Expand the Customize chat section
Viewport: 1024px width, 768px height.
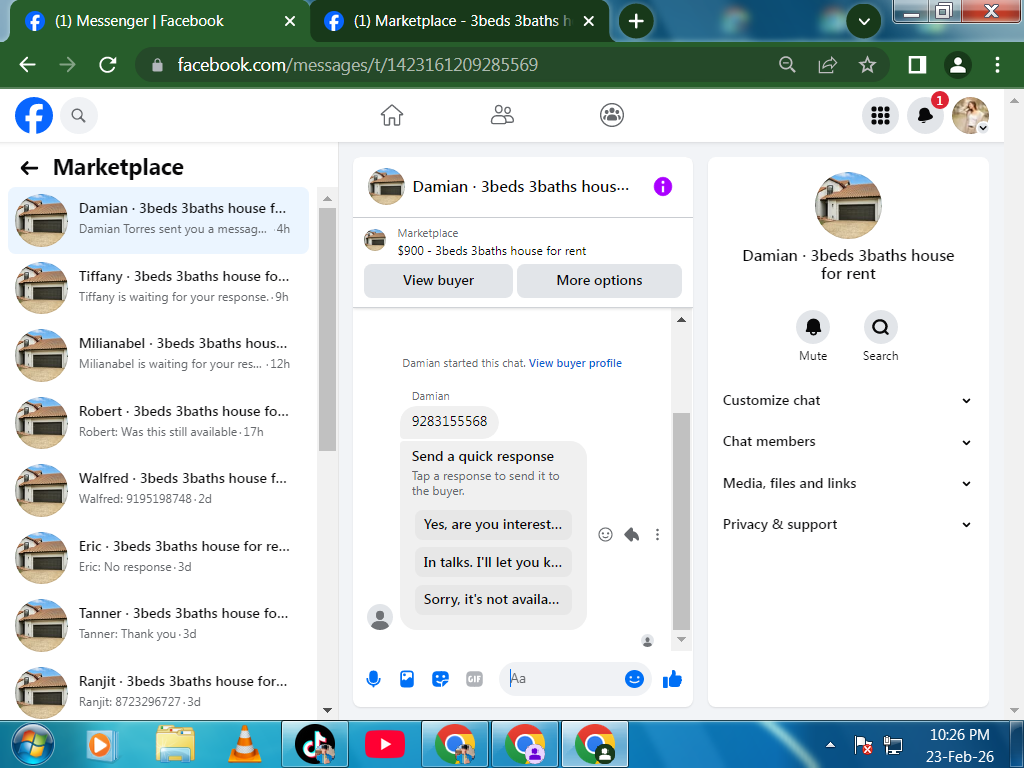[x=847, y=401]
